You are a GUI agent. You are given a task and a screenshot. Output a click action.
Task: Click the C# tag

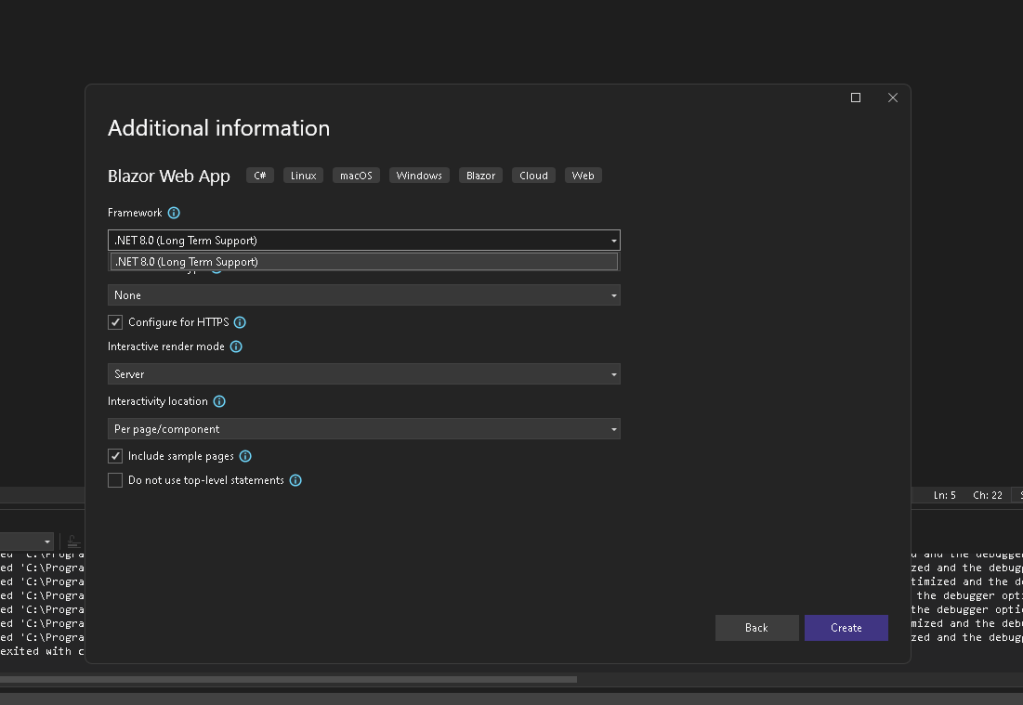(260, 176)
